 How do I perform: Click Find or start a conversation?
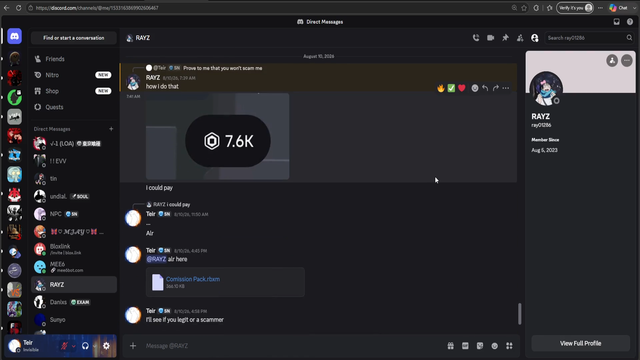coord(74,38)
